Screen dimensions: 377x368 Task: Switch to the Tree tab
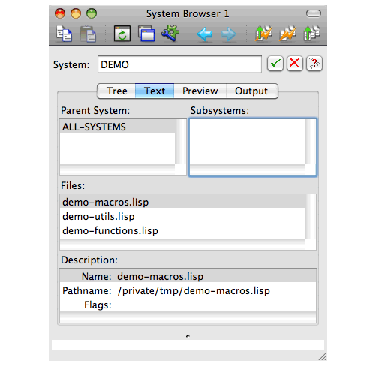[117, 91]
